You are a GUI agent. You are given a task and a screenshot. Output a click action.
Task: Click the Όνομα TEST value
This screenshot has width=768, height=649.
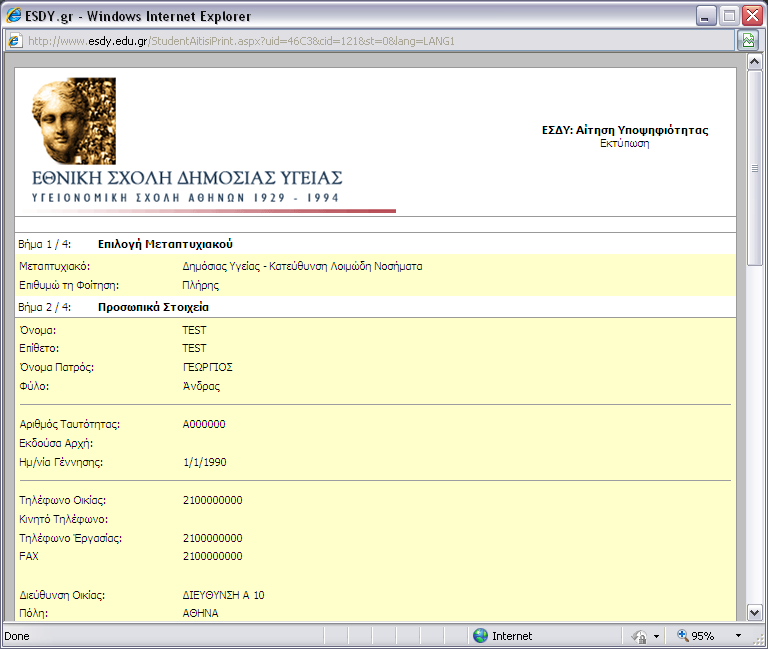194,330
